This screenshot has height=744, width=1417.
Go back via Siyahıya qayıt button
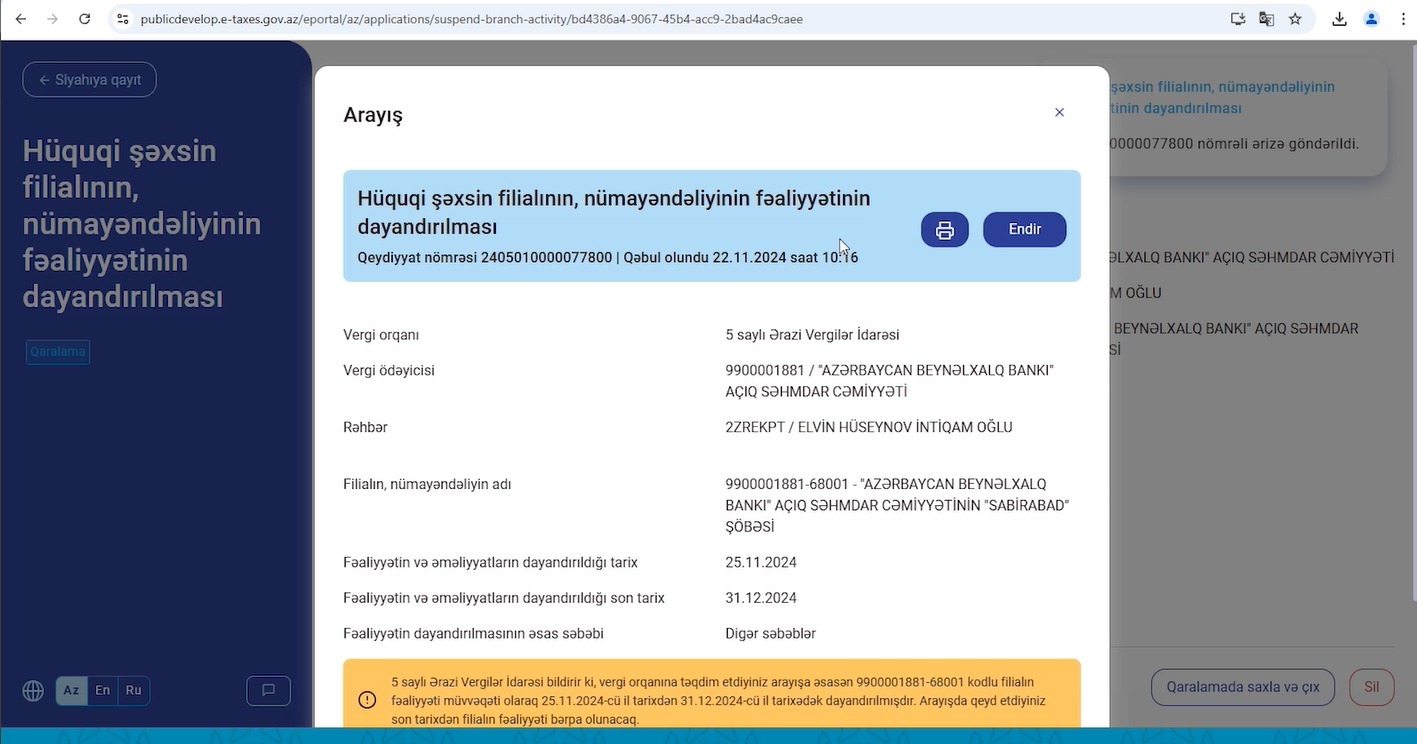click(89, 80)
